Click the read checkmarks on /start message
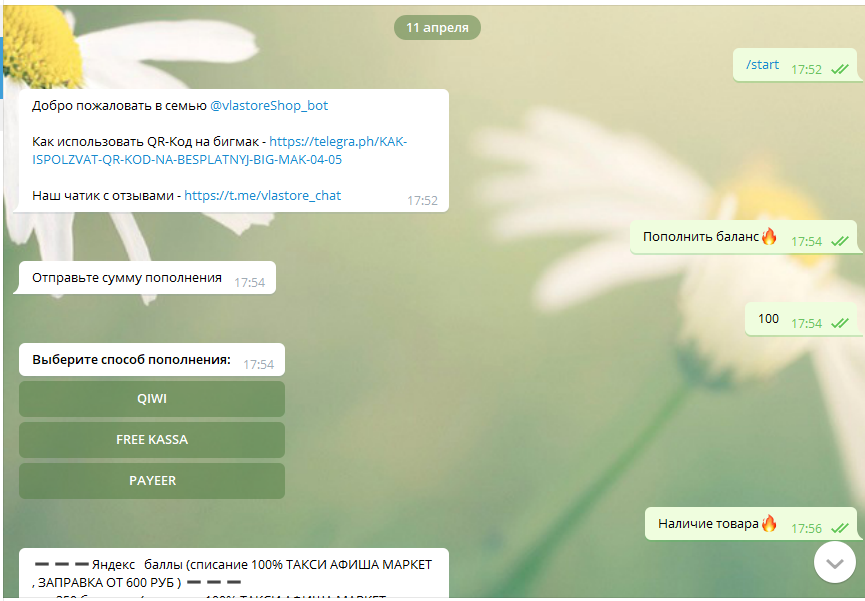This screenshot has width=865, height=601. click(840, 70)
